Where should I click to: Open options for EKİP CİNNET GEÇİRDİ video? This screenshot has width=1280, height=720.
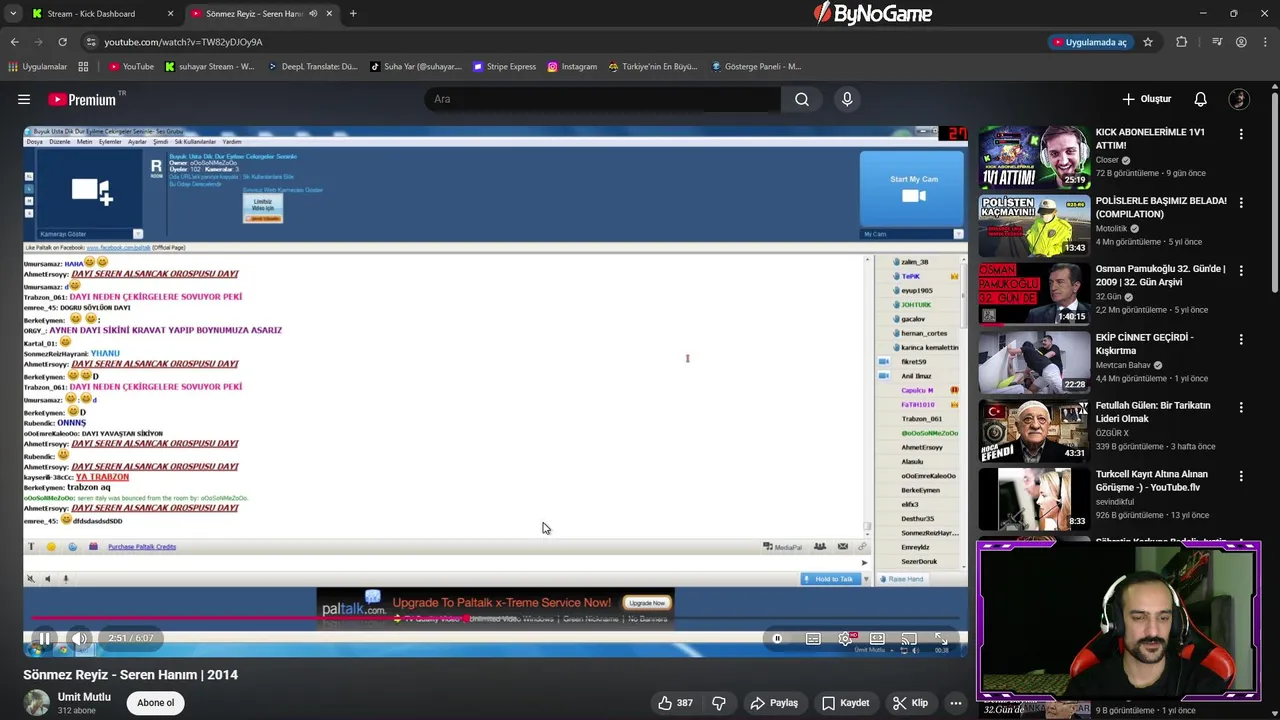click(1241, 339)
